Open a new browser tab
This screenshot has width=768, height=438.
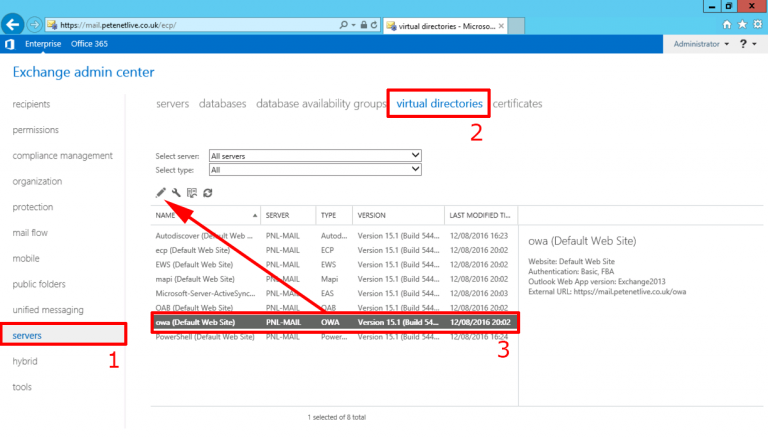click(x=516, y=25)
